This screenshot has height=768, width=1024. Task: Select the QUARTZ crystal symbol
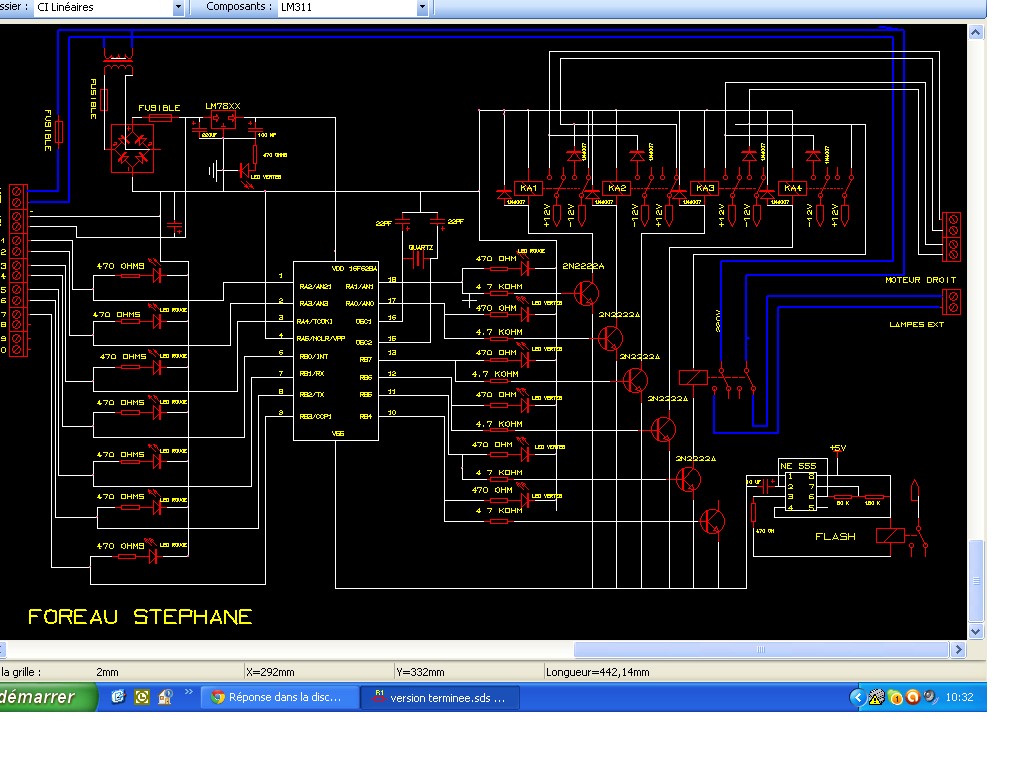[419, 260]
